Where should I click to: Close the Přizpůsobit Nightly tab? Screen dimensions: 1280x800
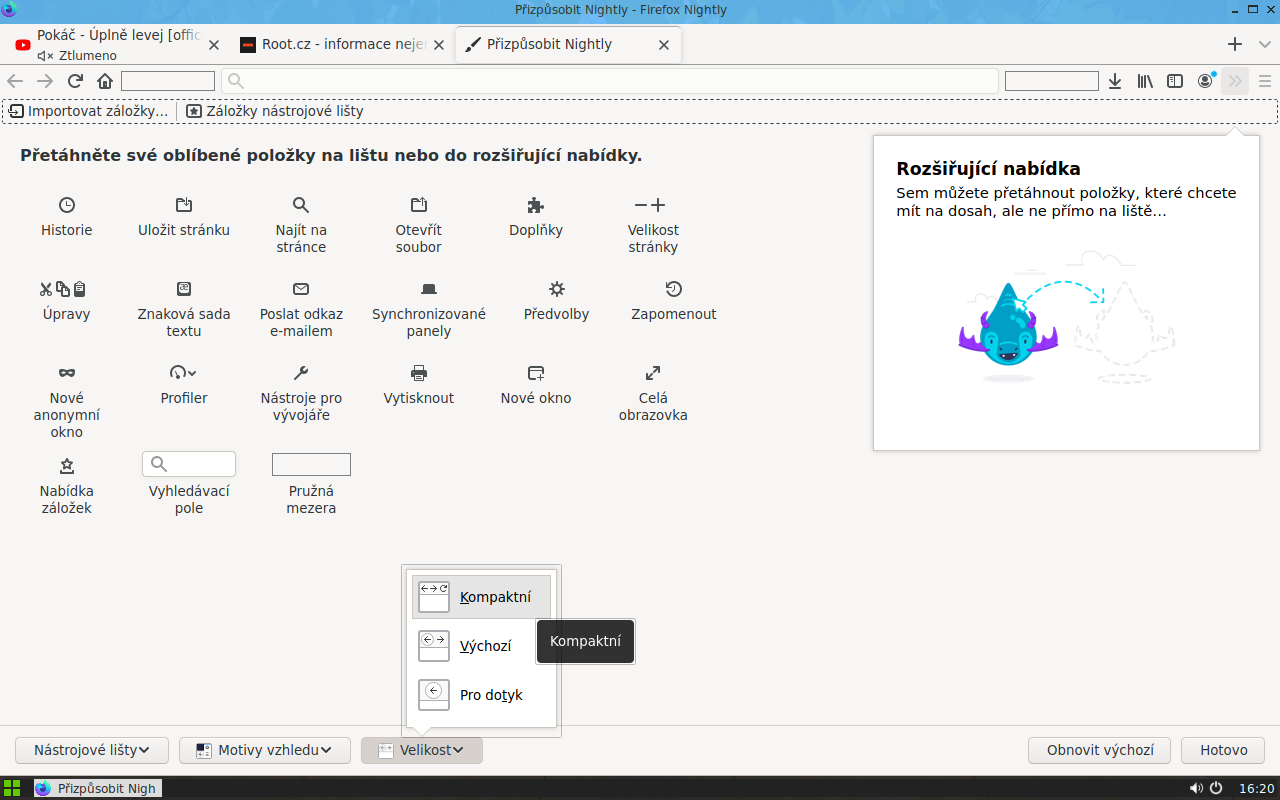coord(664,45)
